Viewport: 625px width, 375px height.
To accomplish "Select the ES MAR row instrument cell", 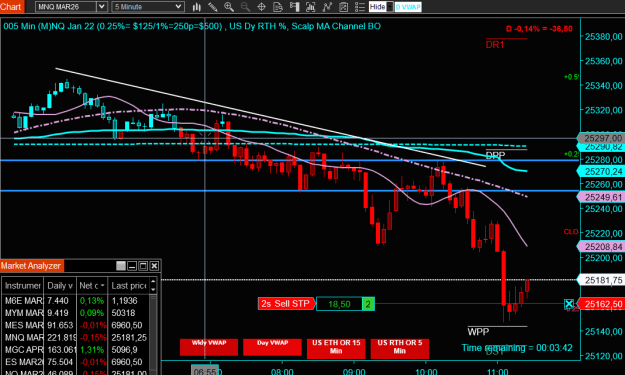I will (x=23, y=362).
